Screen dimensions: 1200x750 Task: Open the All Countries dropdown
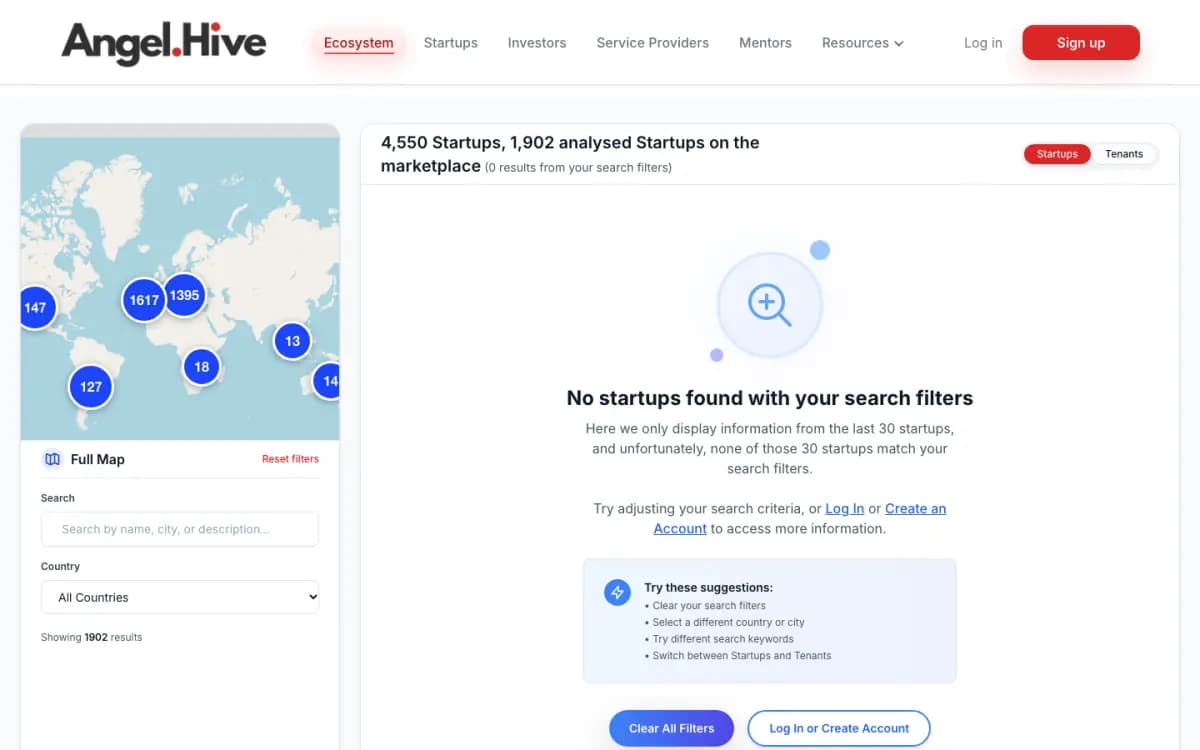coord(180,597)
